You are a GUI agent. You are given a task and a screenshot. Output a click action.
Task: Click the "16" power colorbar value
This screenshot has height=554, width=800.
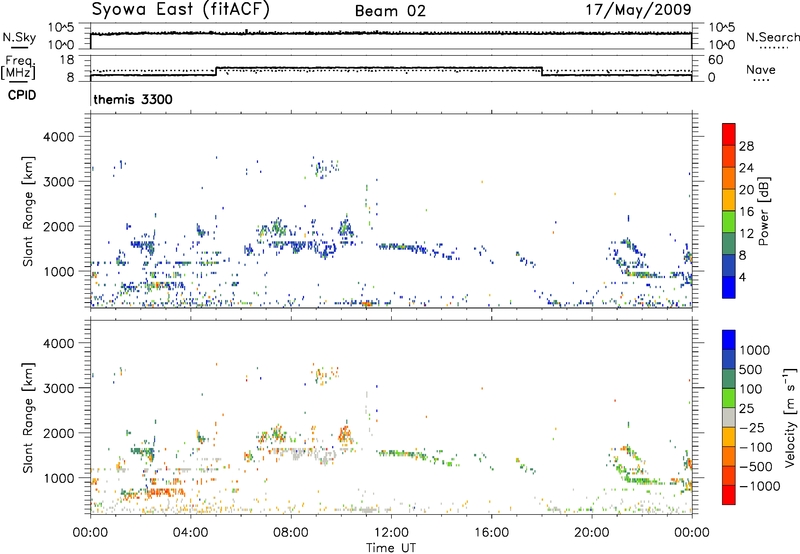(746, 212)
